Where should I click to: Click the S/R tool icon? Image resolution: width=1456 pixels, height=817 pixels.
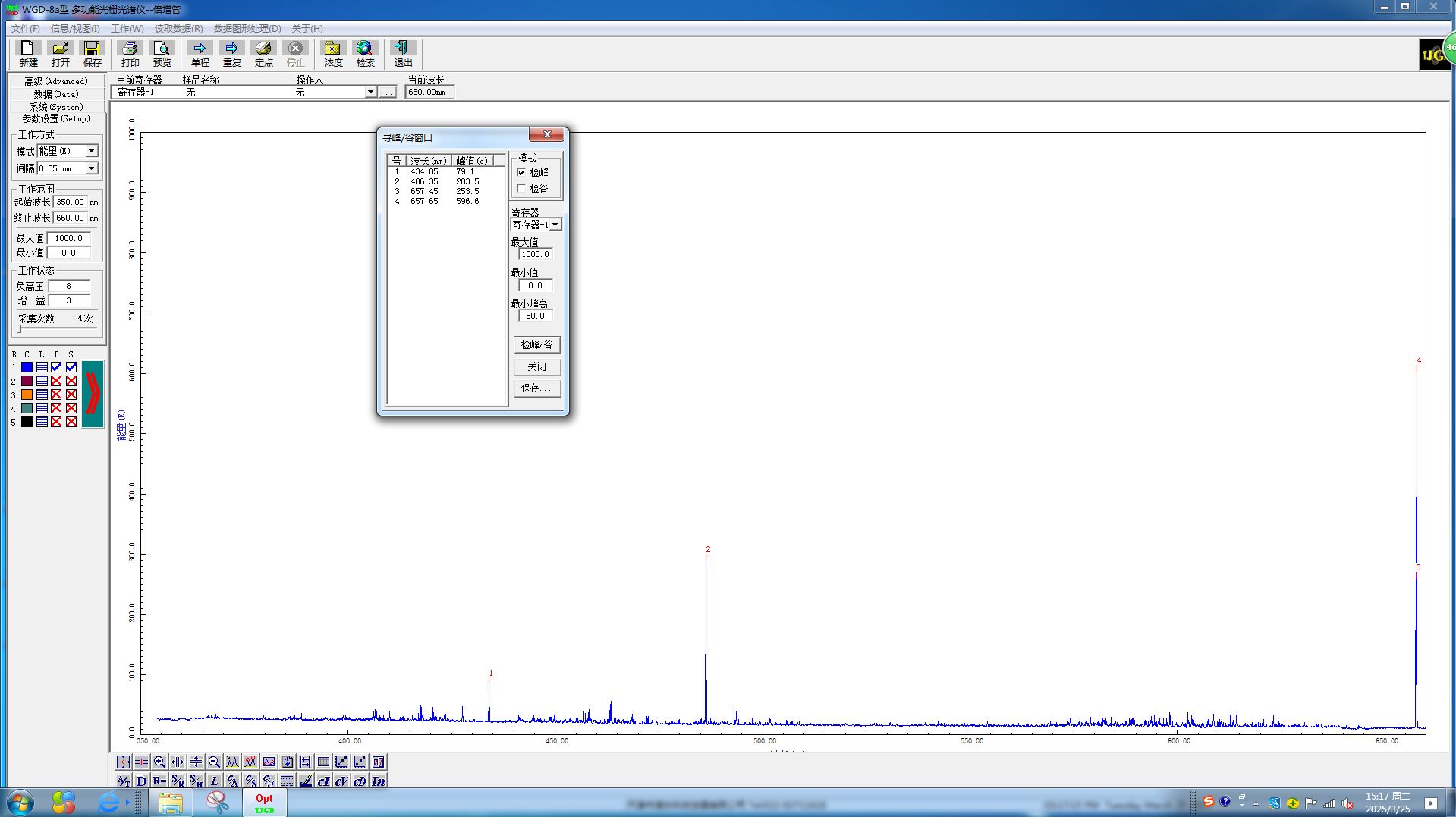coord(178,781)
